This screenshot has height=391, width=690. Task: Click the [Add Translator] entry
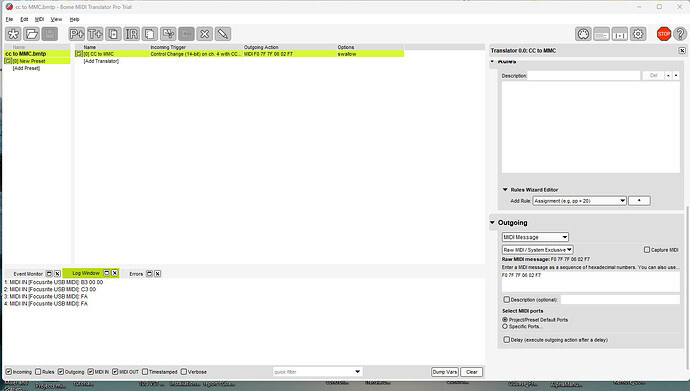click(x=101, y=61)
